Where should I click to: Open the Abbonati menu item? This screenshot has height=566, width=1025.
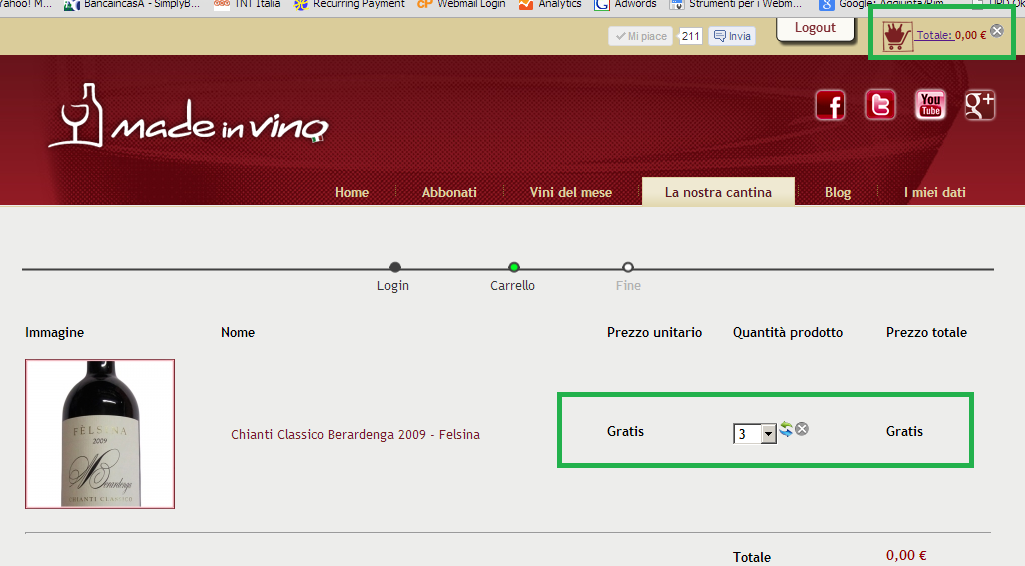point(449,192)
